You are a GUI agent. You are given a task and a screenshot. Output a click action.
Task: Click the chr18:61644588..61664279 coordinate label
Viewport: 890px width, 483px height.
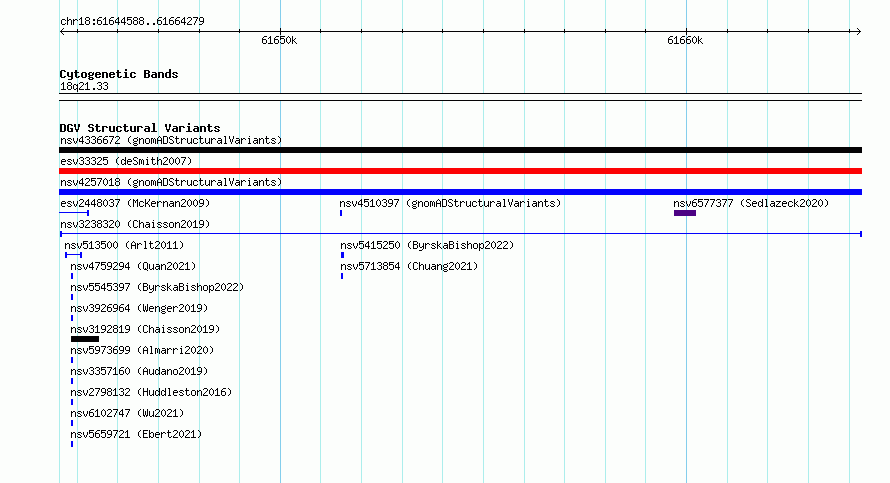132,21
